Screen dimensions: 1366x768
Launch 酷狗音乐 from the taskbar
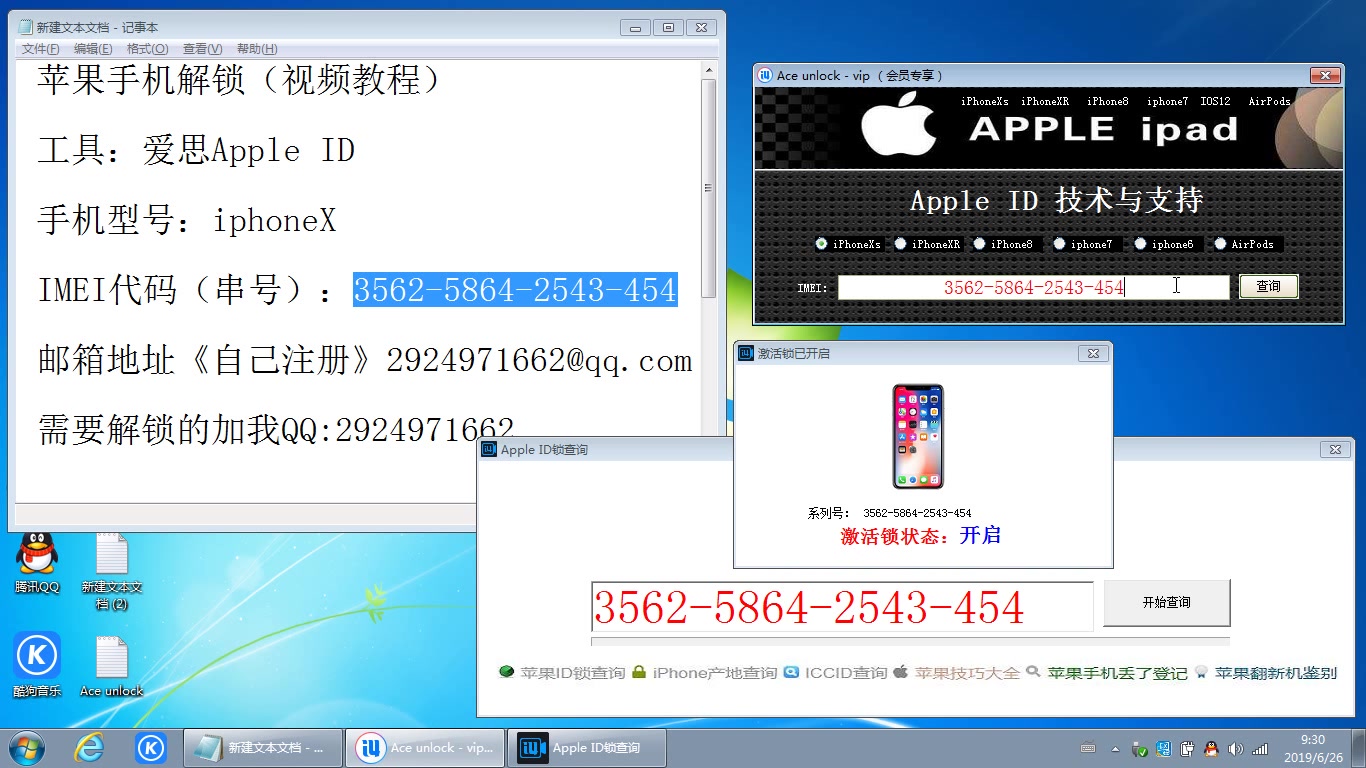pyautogui.click(x=151, y=748)
